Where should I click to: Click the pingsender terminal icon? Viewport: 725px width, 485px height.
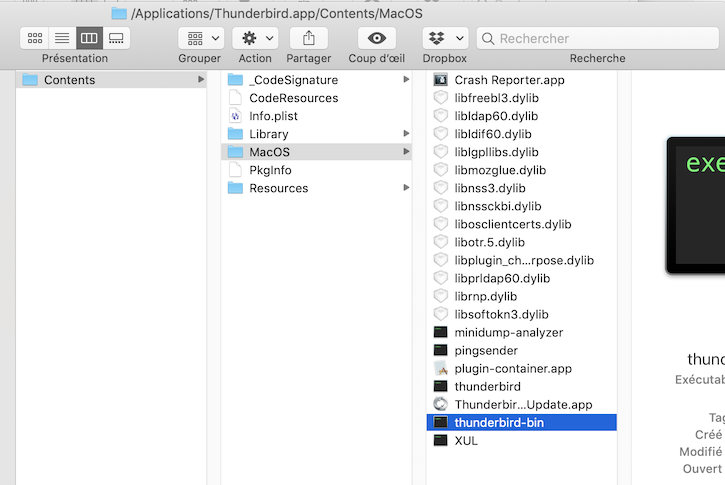tap(441, 350)
